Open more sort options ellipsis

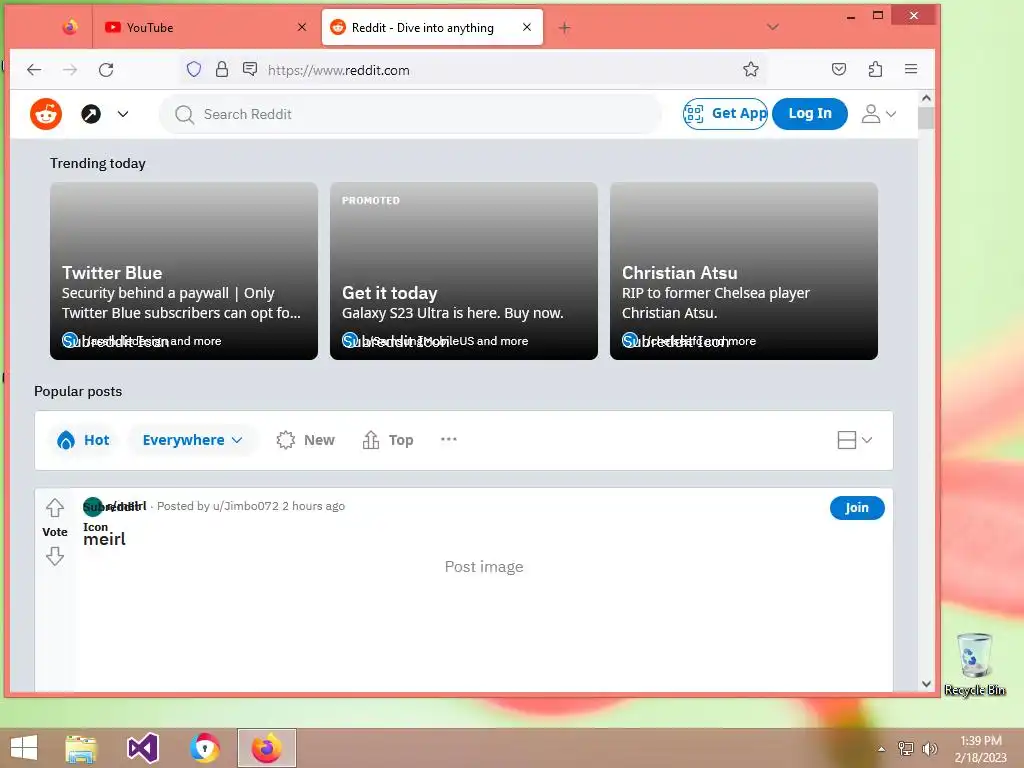pyautogui.click(x=449, y=440)
